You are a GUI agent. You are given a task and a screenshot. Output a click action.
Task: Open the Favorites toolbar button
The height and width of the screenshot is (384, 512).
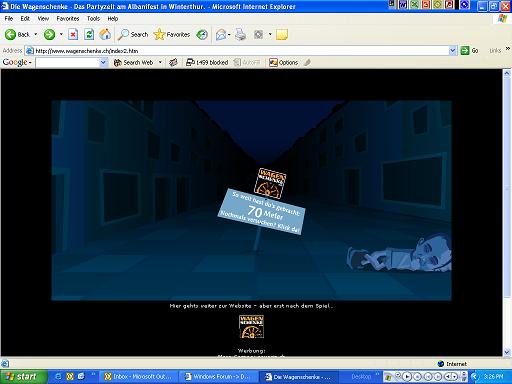[x=172, y=34]
